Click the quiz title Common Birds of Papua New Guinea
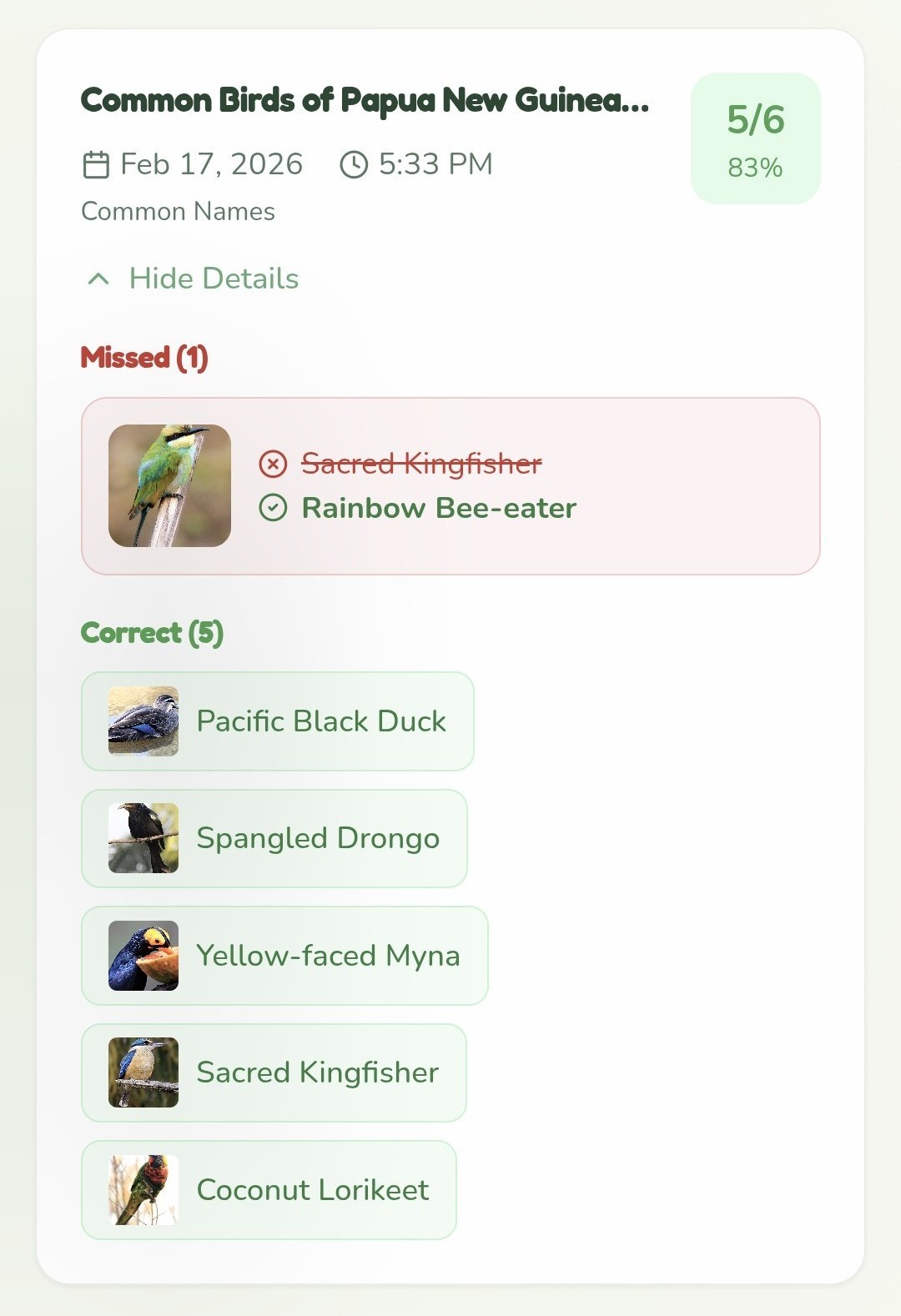 (365, 101)
